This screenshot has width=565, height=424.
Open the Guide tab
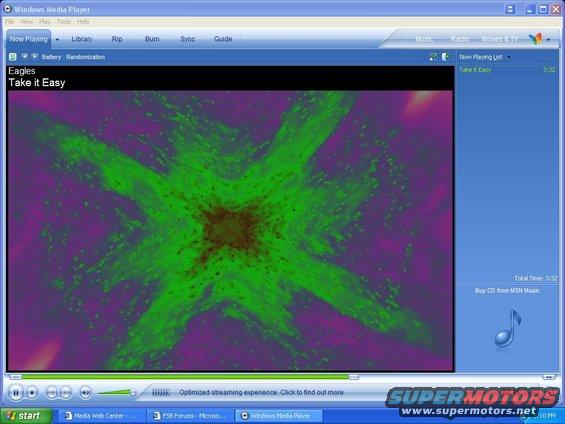pyautogui.click(x=223, y=39)
